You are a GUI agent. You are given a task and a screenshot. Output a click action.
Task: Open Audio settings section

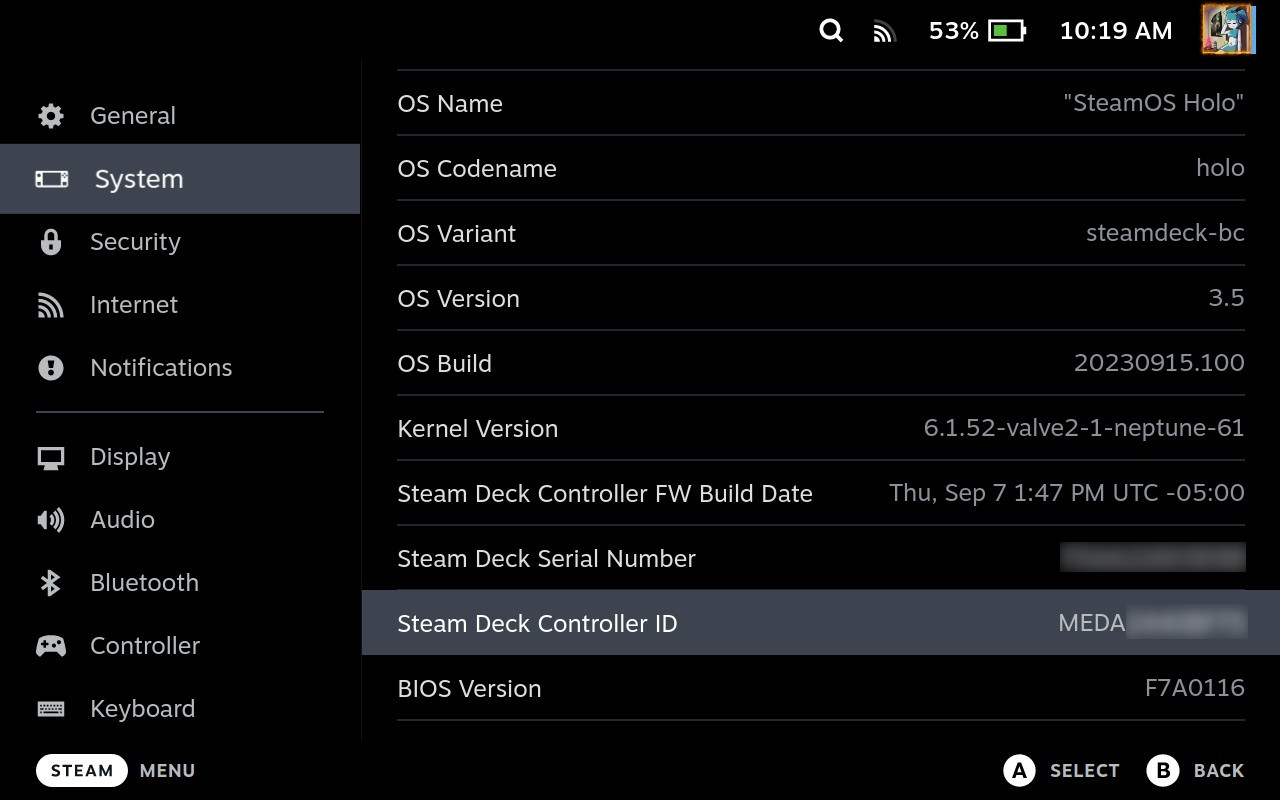point(180,520)
